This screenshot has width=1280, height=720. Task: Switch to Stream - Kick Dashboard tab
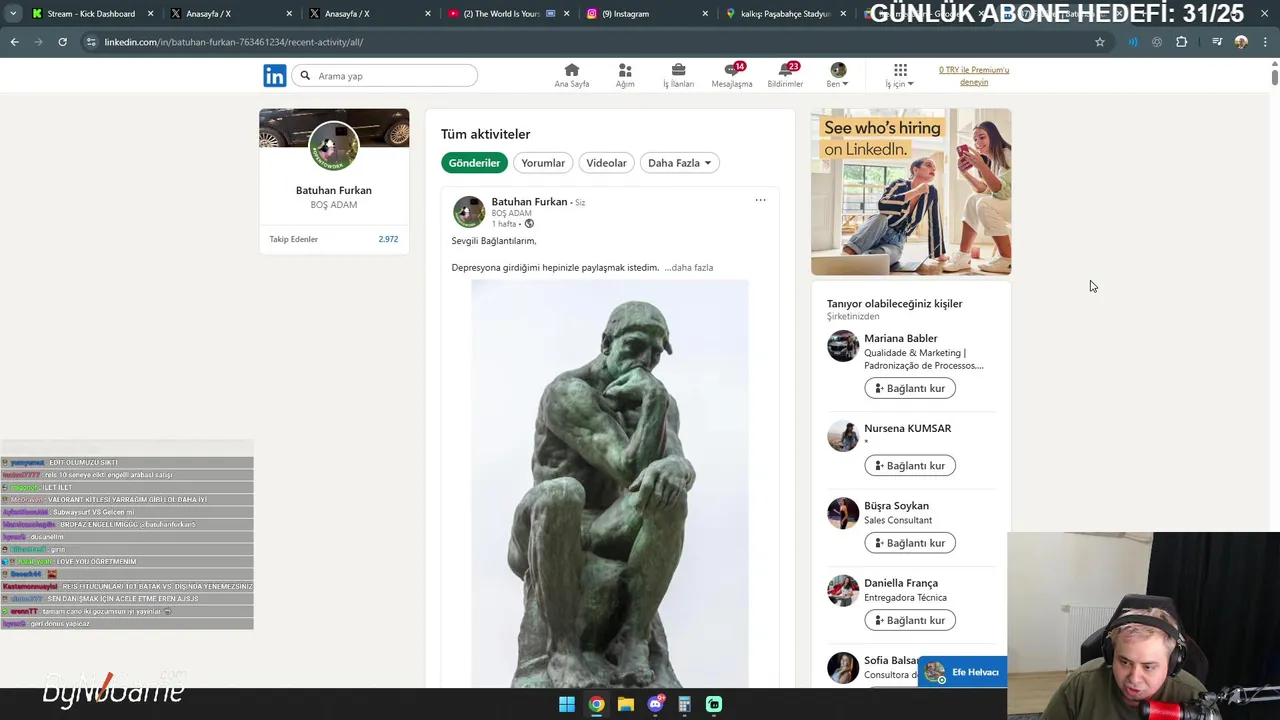pyautogui.click(x=91, y=14)
